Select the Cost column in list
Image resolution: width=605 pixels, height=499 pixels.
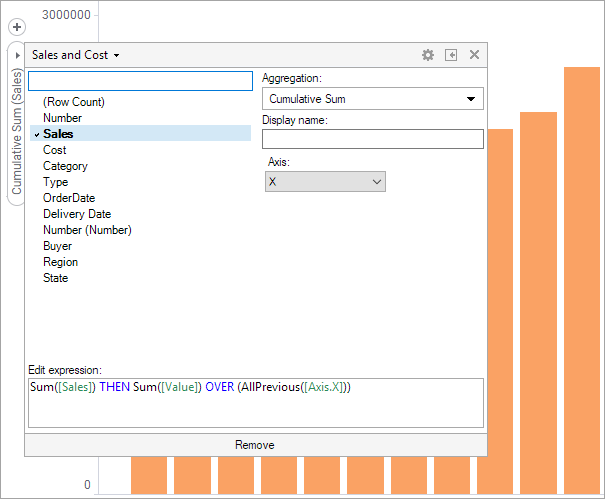pyautogui.click(x=55, y=150)
